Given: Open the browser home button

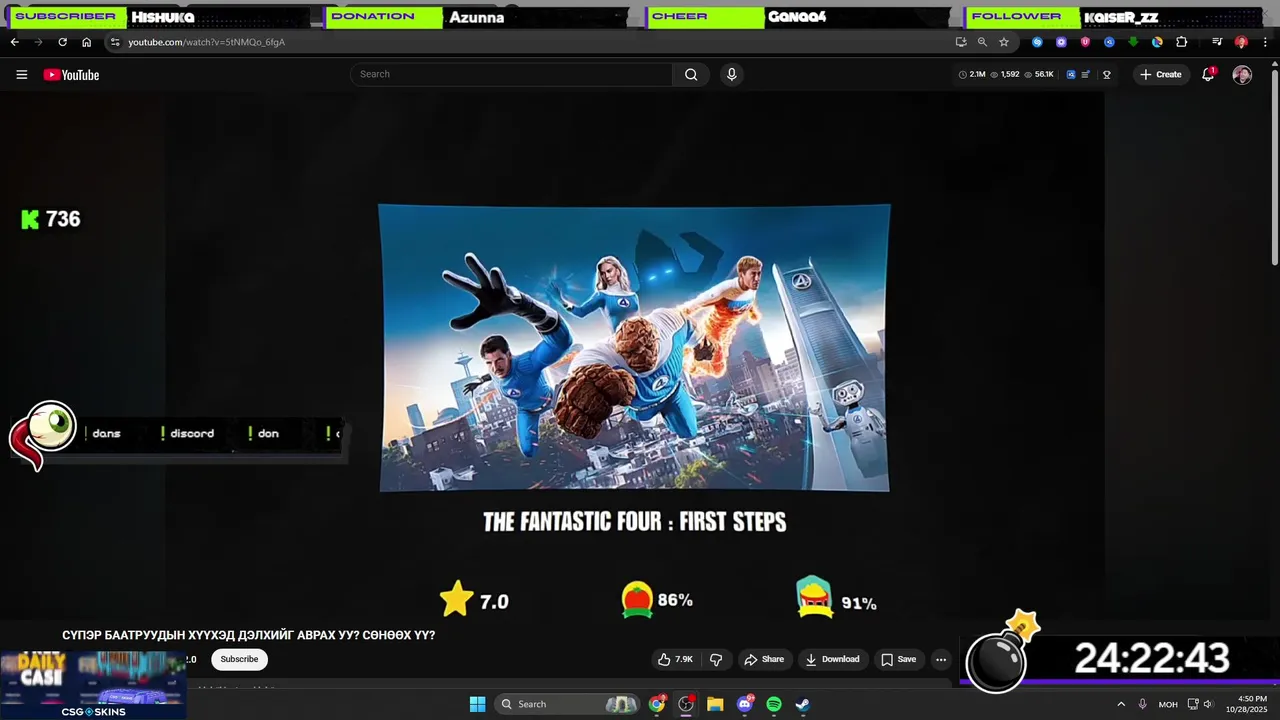Looking at the screenshot, I should pos(86,42).
